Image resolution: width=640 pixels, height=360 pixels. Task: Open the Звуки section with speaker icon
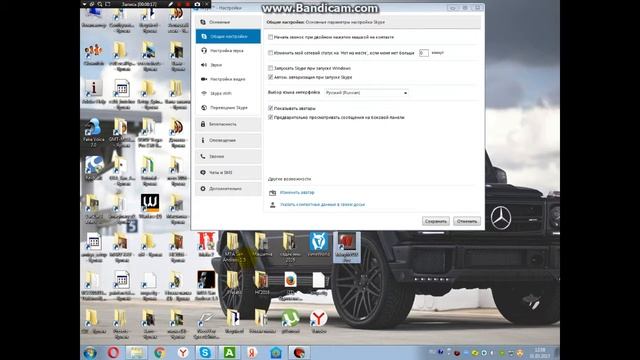(x=228, y=65)
